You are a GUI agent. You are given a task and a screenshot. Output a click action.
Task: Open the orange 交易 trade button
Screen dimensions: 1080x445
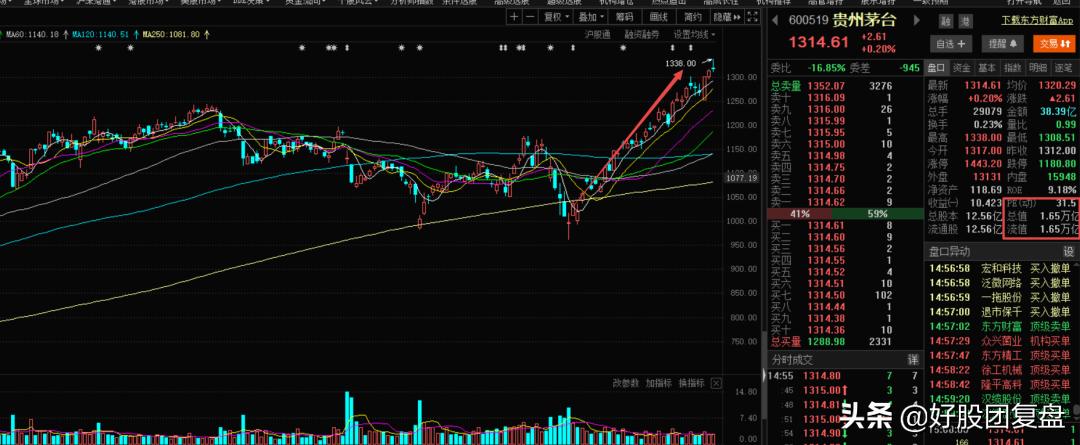1054,43
